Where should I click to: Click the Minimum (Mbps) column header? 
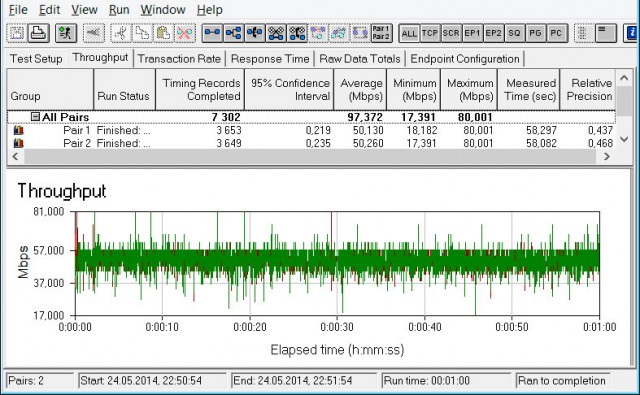point(413,89)
